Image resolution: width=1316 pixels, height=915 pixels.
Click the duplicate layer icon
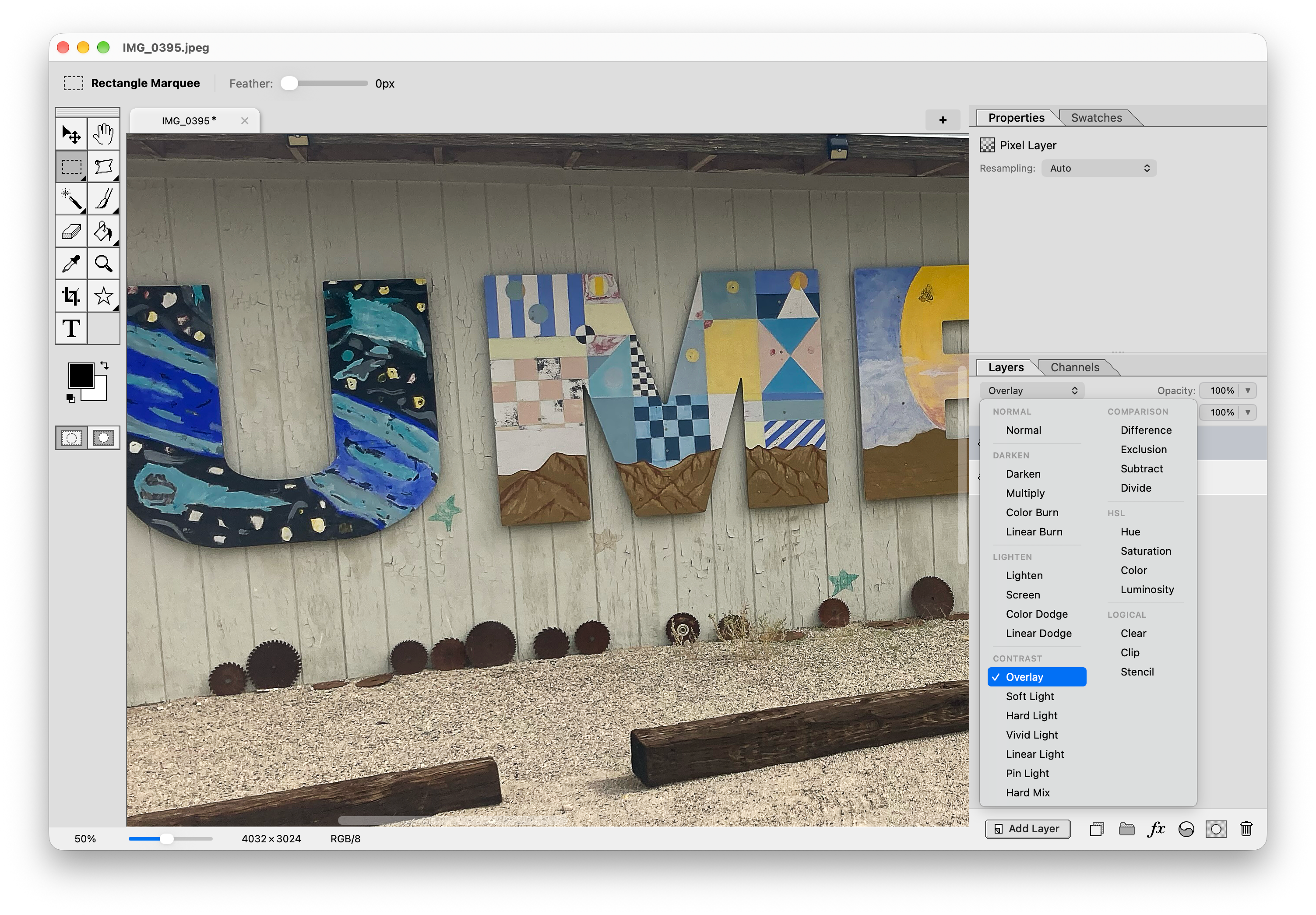[x=1097, y=829]
